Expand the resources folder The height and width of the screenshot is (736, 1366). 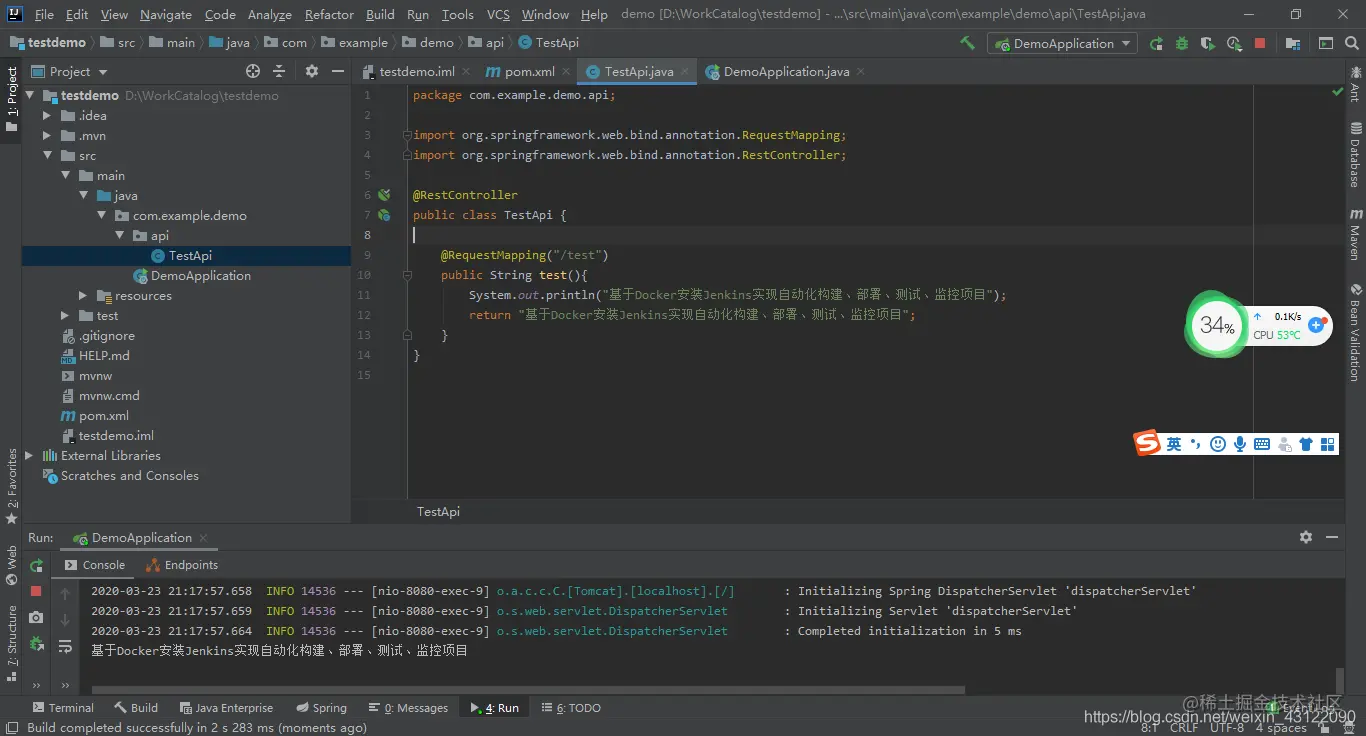click(x=83, y=296)
